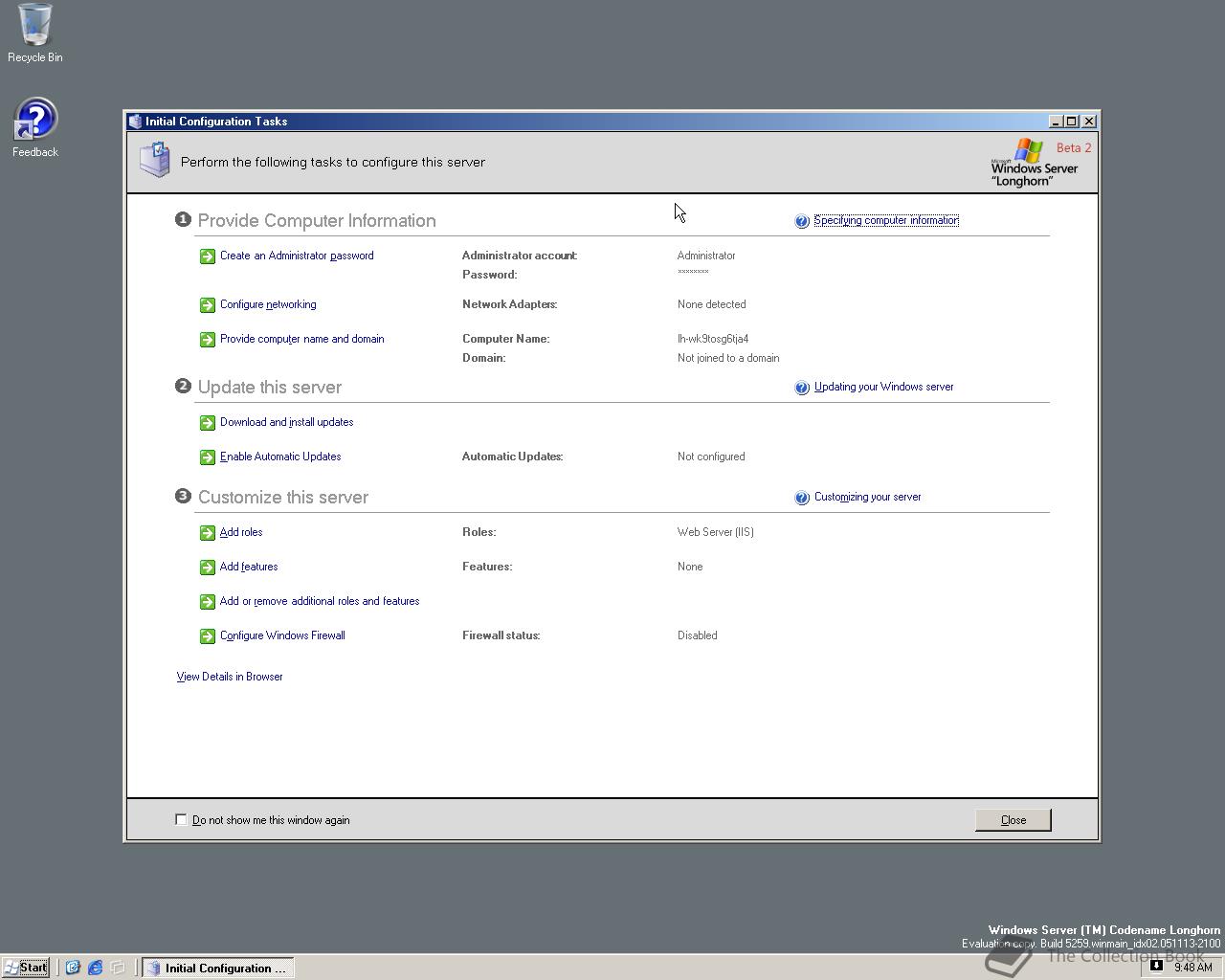Click the 'Update this server' heading

[270, 388]
